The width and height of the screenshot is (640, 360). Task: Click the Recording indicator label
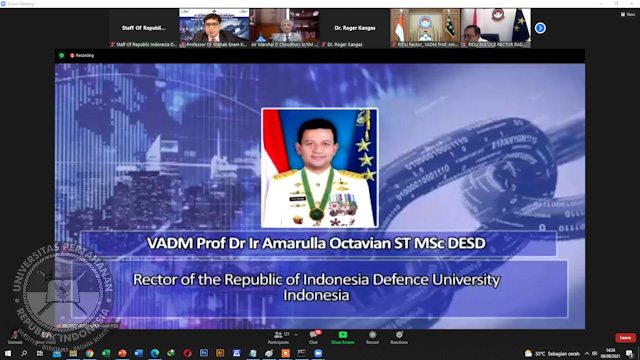82,55
